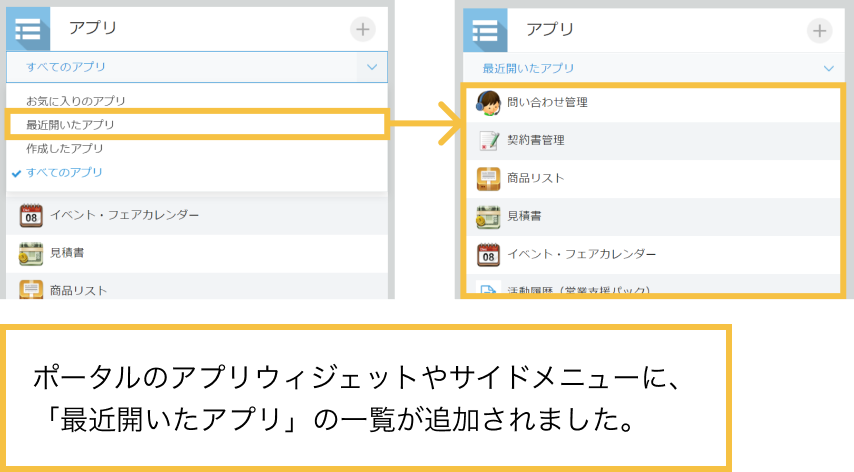The width and height of the screenshot is (854, 472).
Task: Click the plus add-app button in right panel
Action: (x=820, y=30)
